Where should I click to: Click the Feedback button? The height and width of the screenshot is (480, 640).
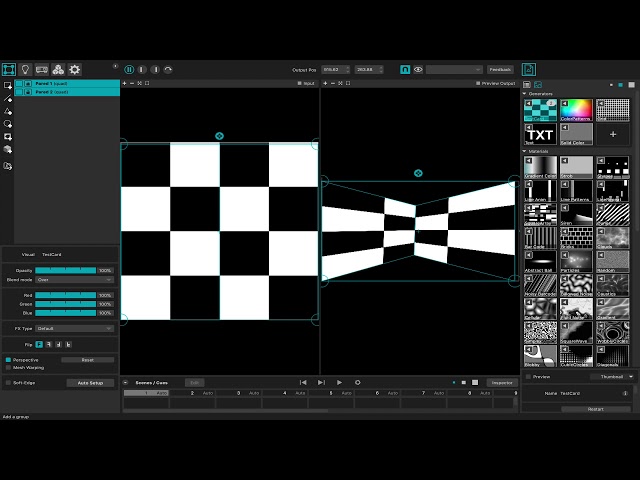coord(500,69)
